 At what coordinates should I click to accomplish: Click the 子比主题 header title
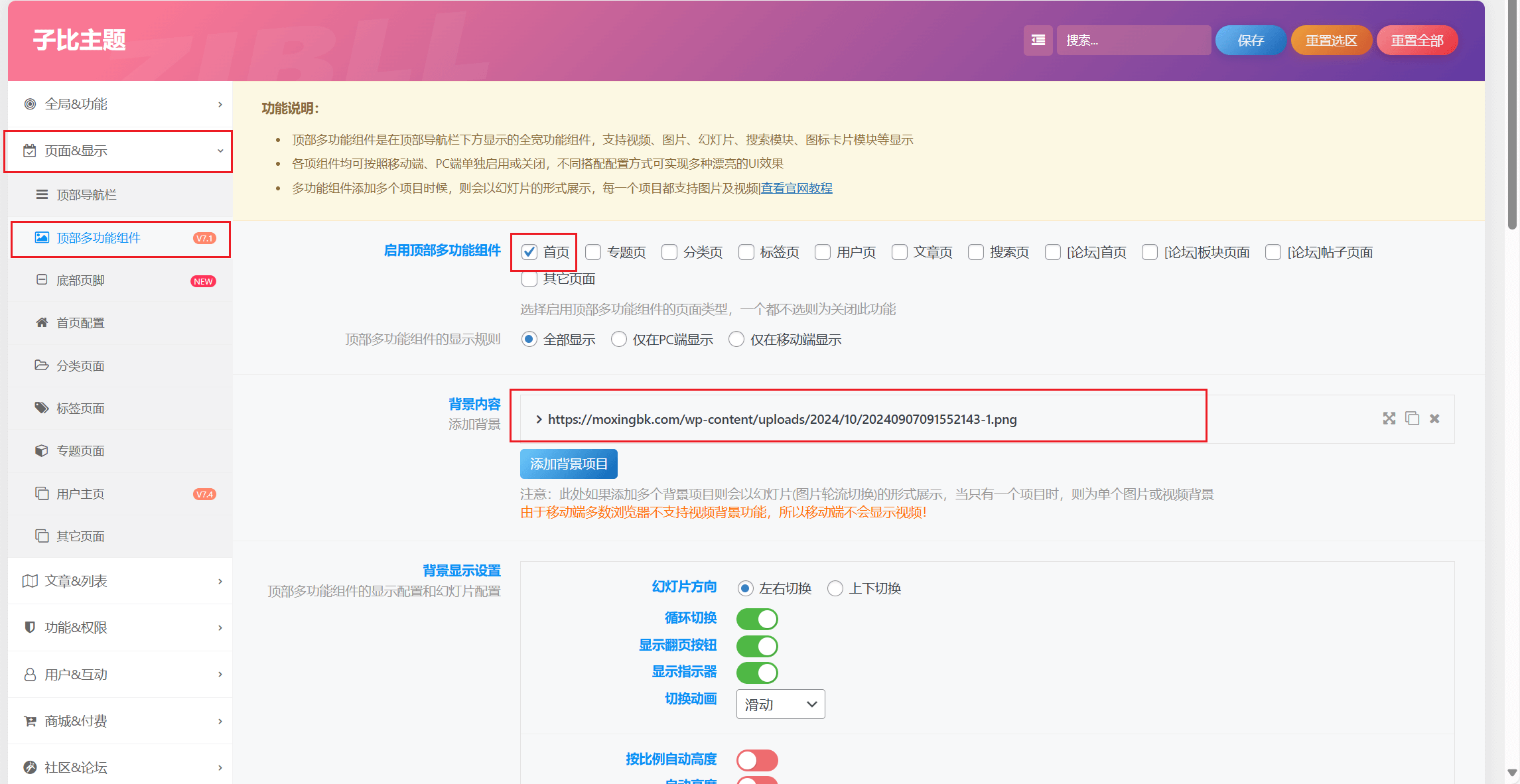coord(80,40)
